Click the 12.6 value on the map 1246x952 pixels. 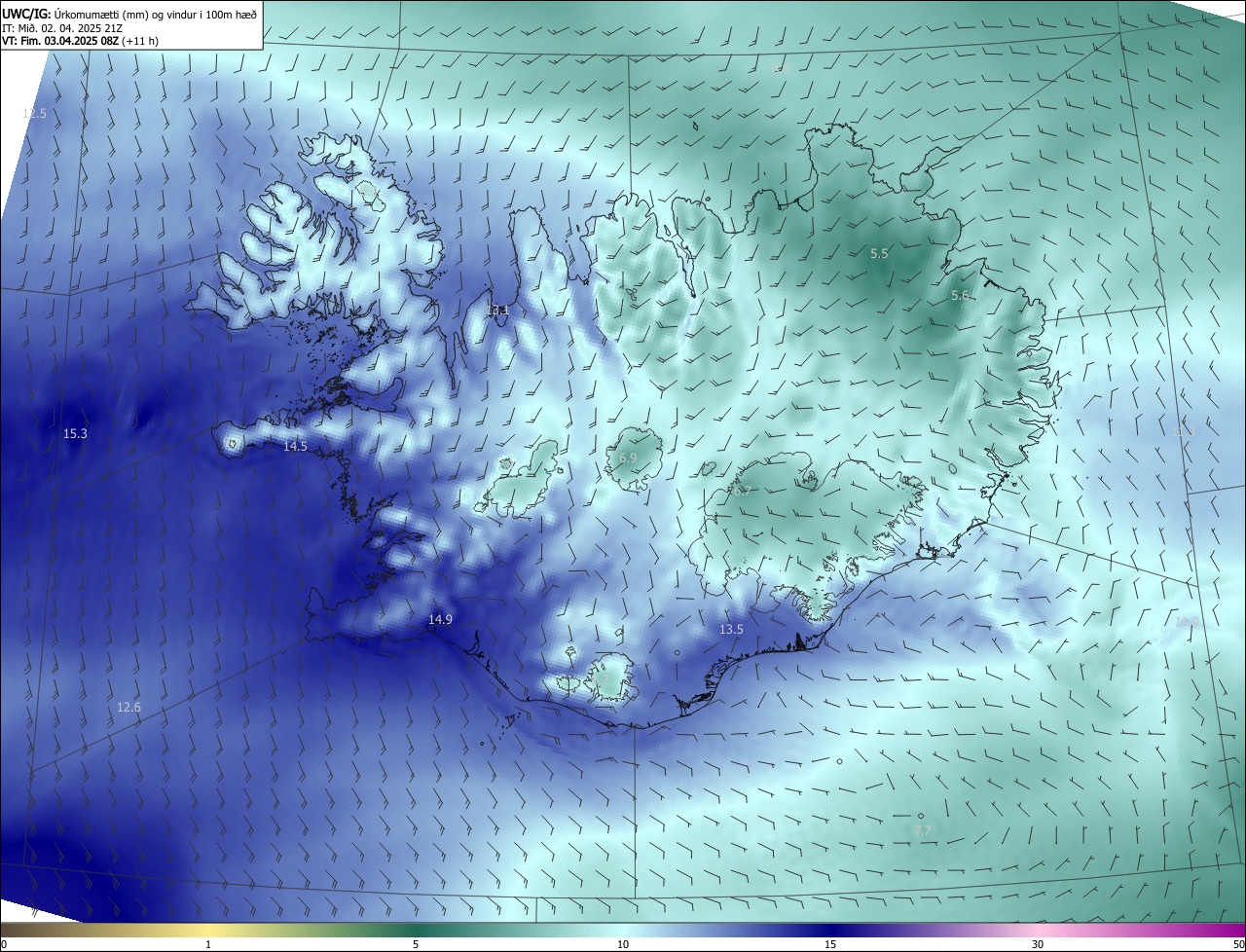pyautogui.click(x=128, y=707)
